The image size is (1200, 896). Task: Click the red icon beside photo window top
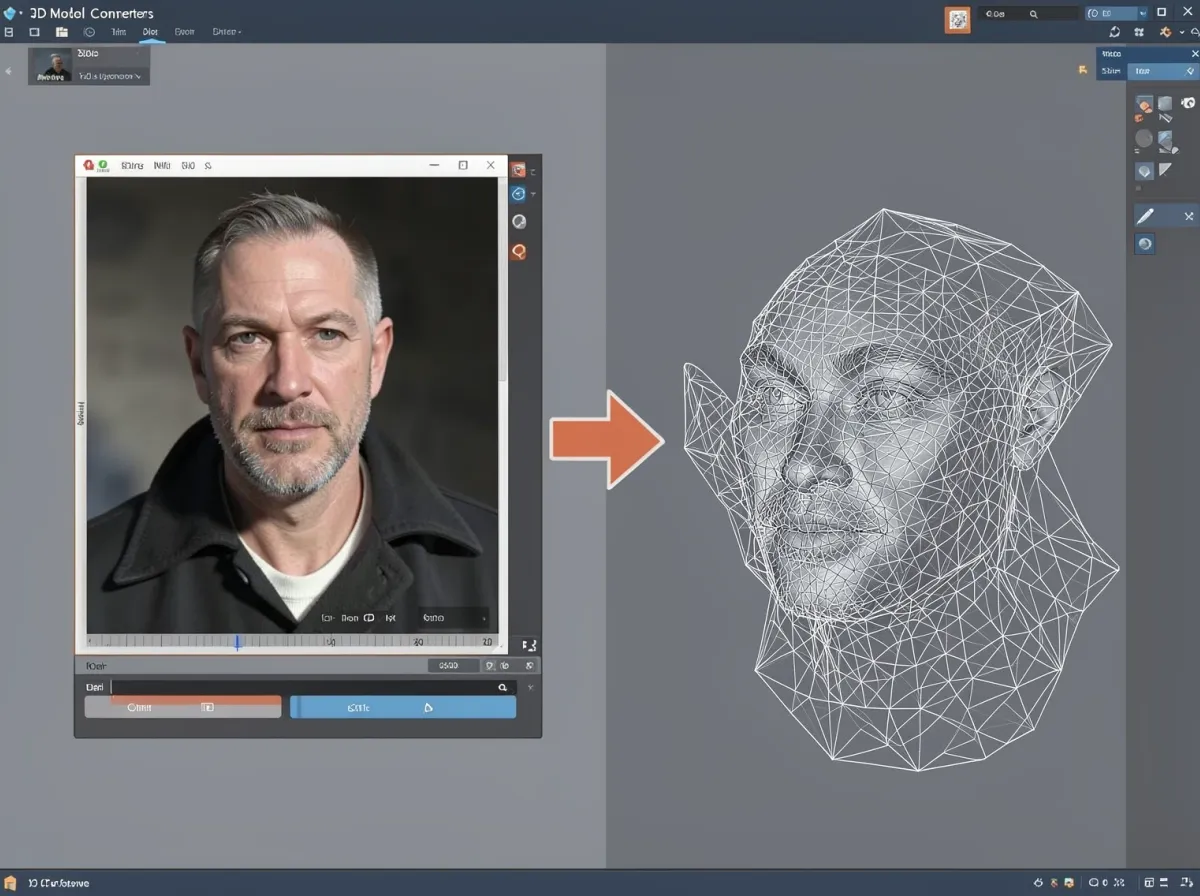click(518, 170)
